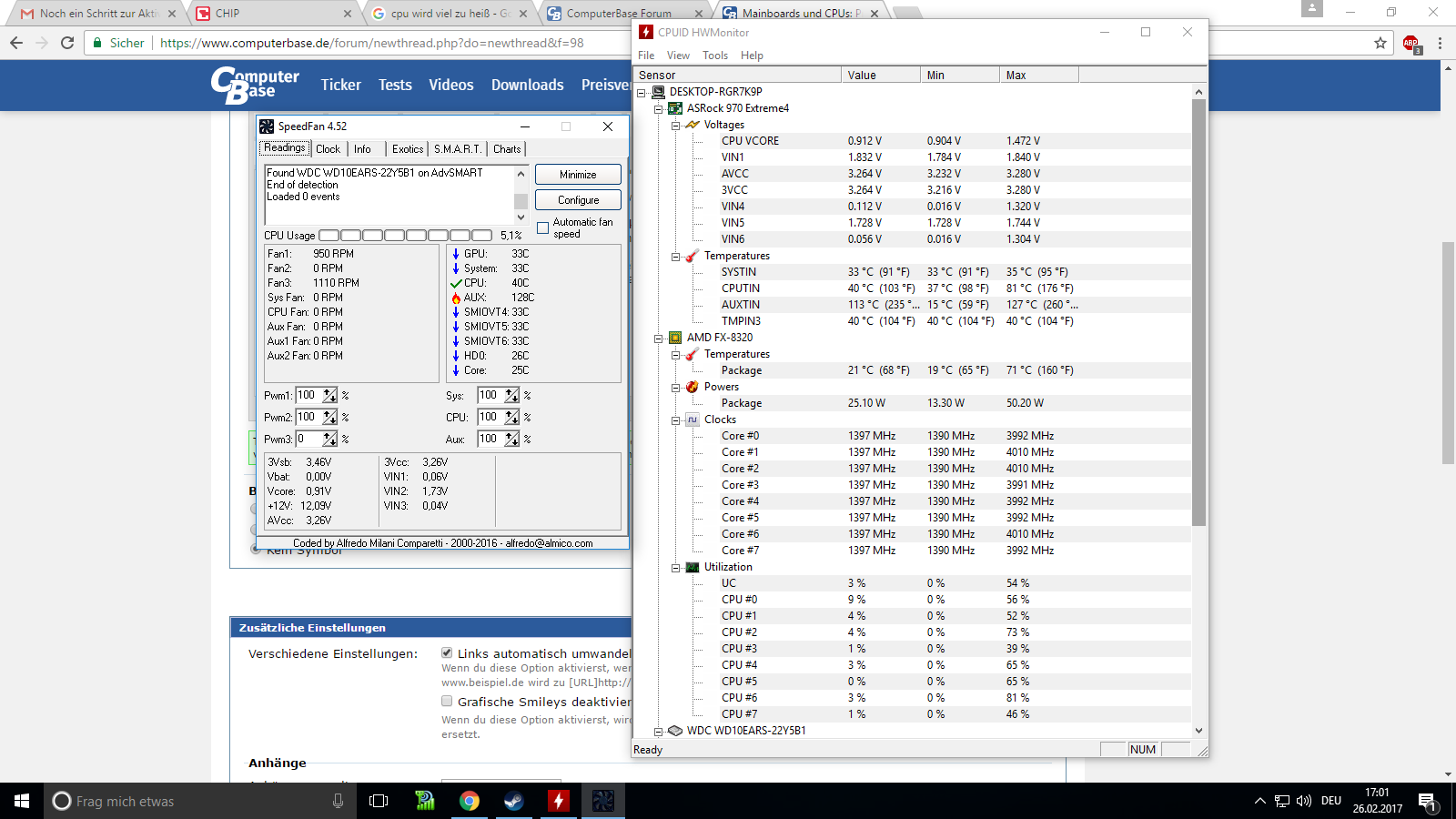This screenshot has height=819, width=1456.
Task: Open Task View from the taskbar
Action: coord(379,801)
